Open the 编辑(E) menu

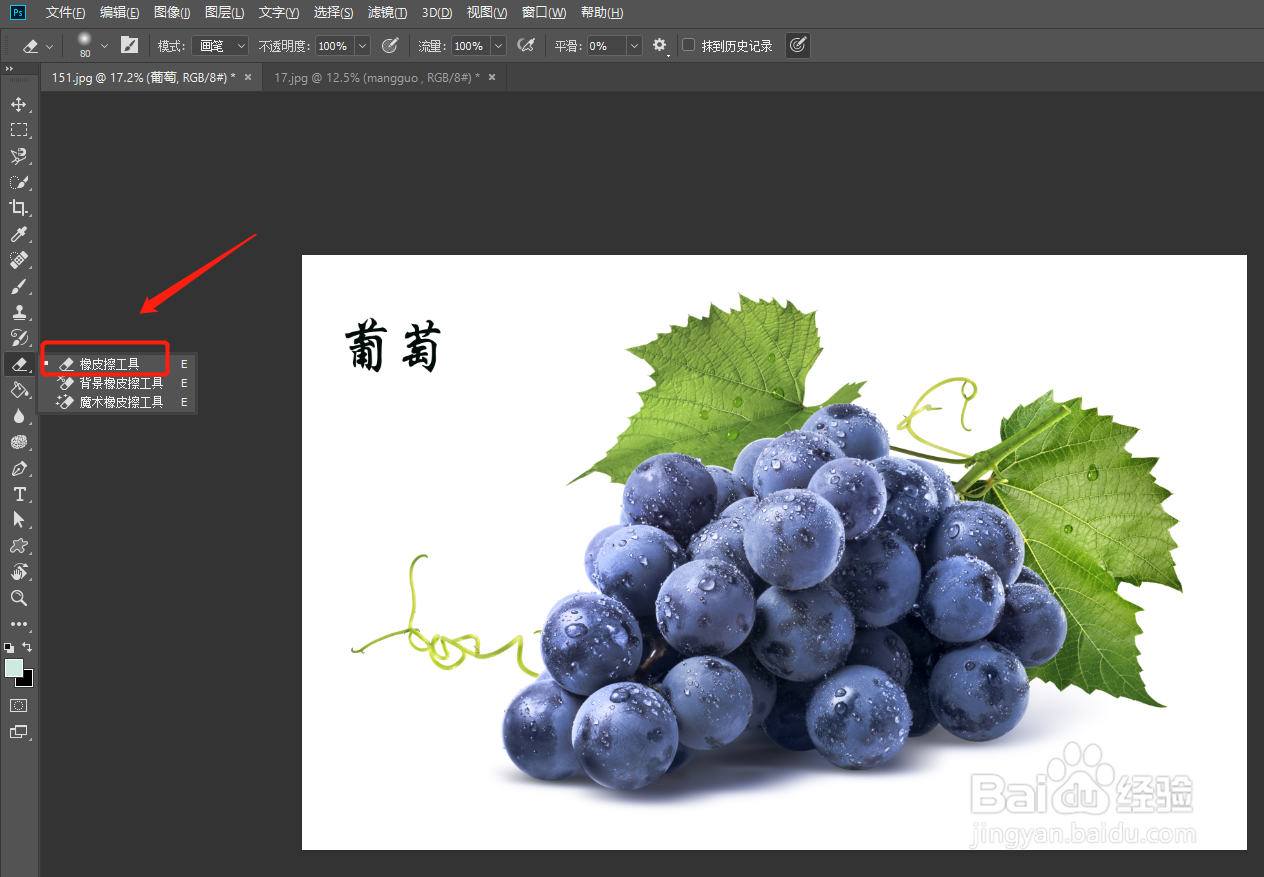click(119, 13)
